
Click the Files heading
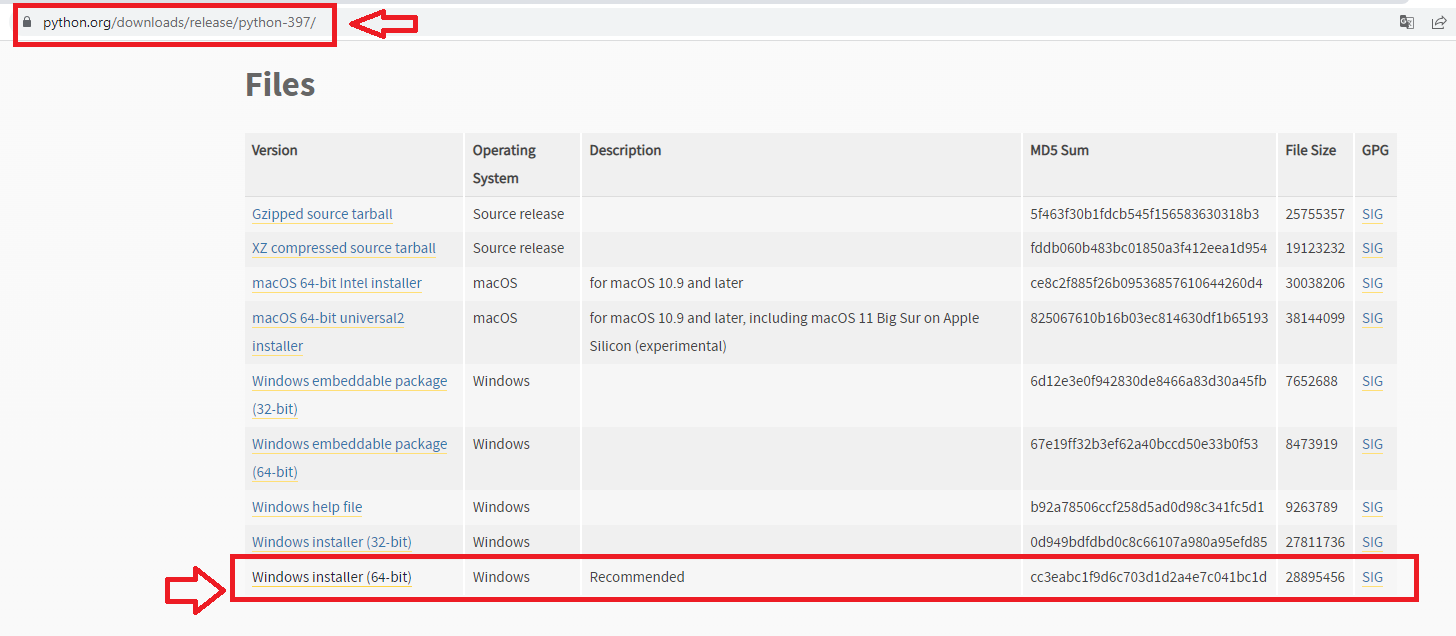(x=280, y=85)
